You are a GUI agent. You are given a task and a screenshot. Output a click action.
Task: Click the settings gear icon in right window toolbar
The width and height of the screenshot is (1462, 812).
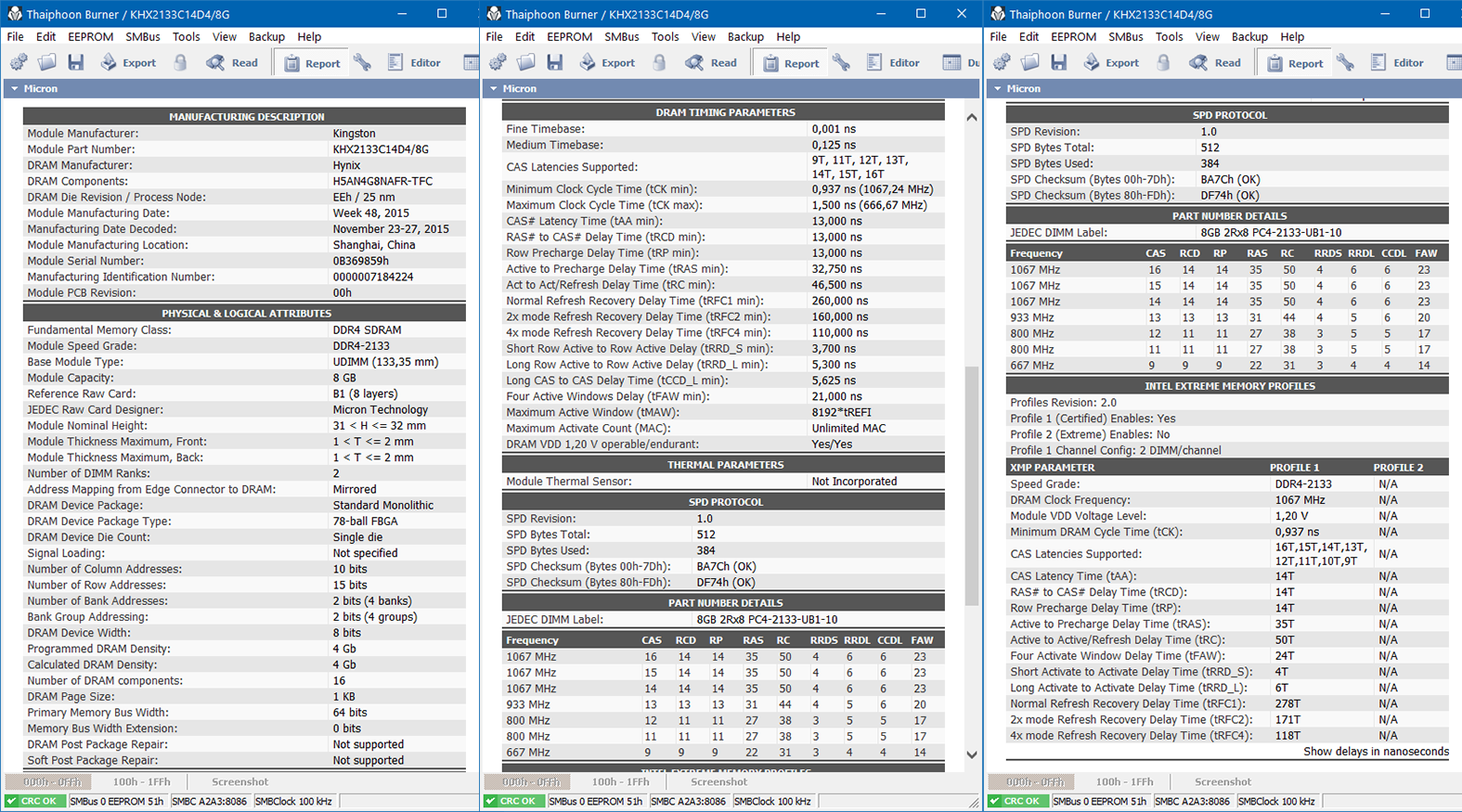[x=1002, y=62]
